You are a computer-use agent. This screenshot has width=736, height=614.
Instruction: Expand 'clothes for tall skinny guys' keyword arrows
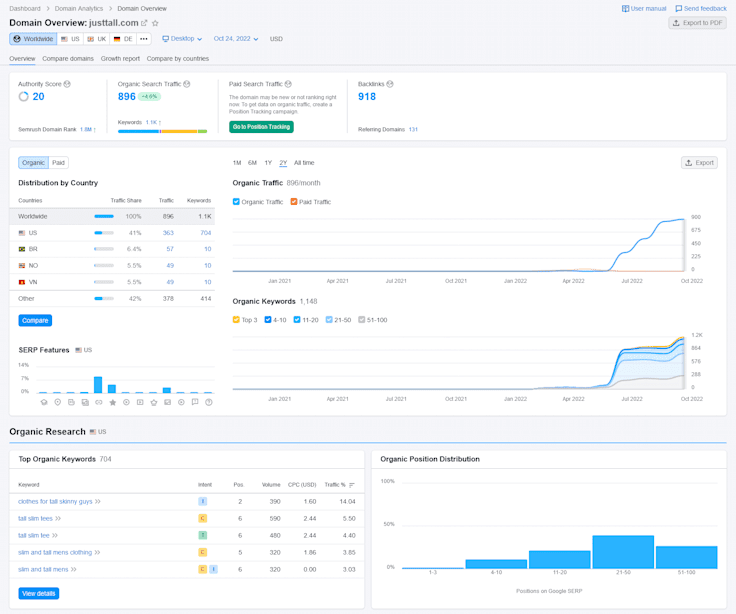pyautogui.click(x=98, y=501)
